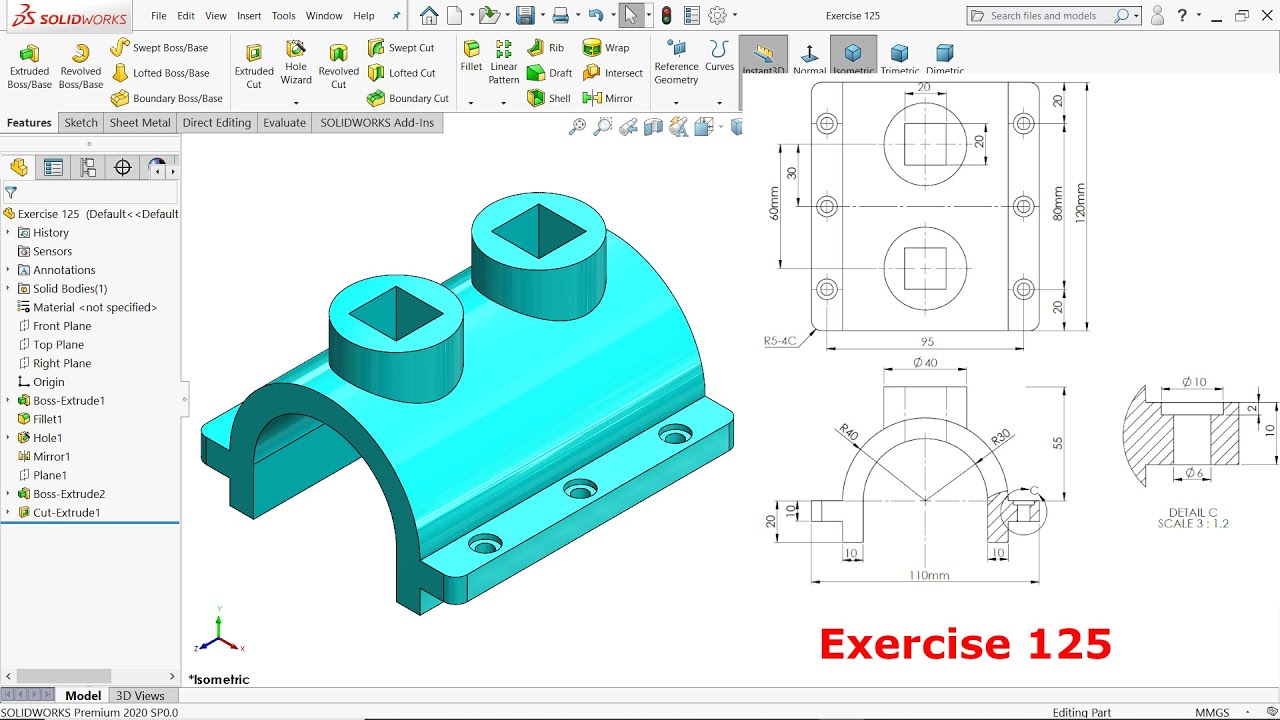Switch to the Sketch tab
1280x720 pixels.
[x=81, y=123]
